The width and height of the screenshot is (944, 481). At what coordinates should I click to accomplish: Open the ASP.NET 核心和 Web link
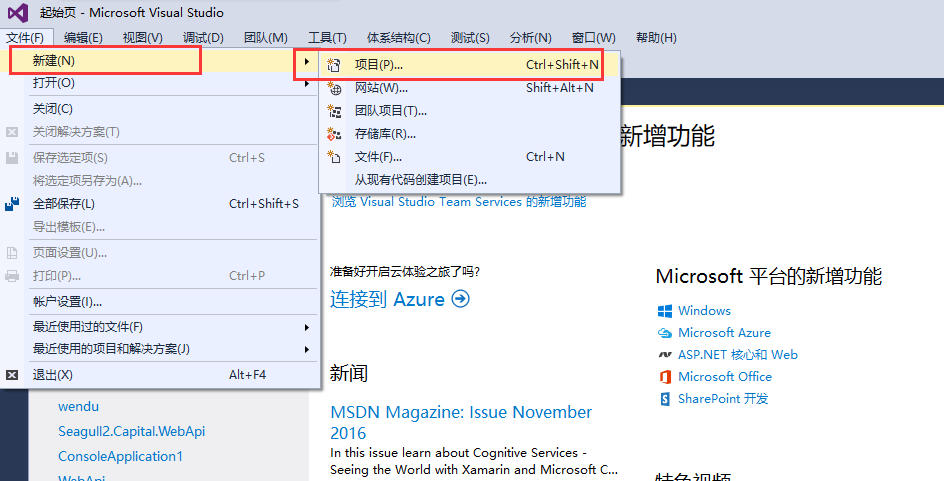coord(738,355)
